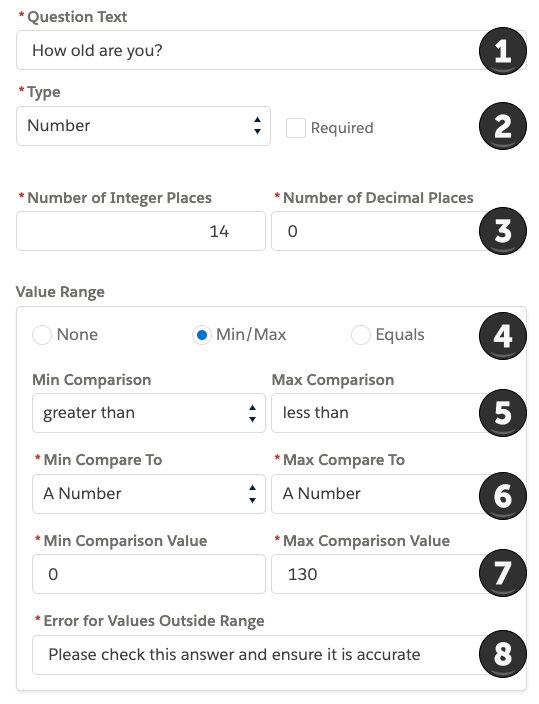The image size is (539, 704).
Task: Open the Min Comparison greater than dropdown
Action: 149,413
